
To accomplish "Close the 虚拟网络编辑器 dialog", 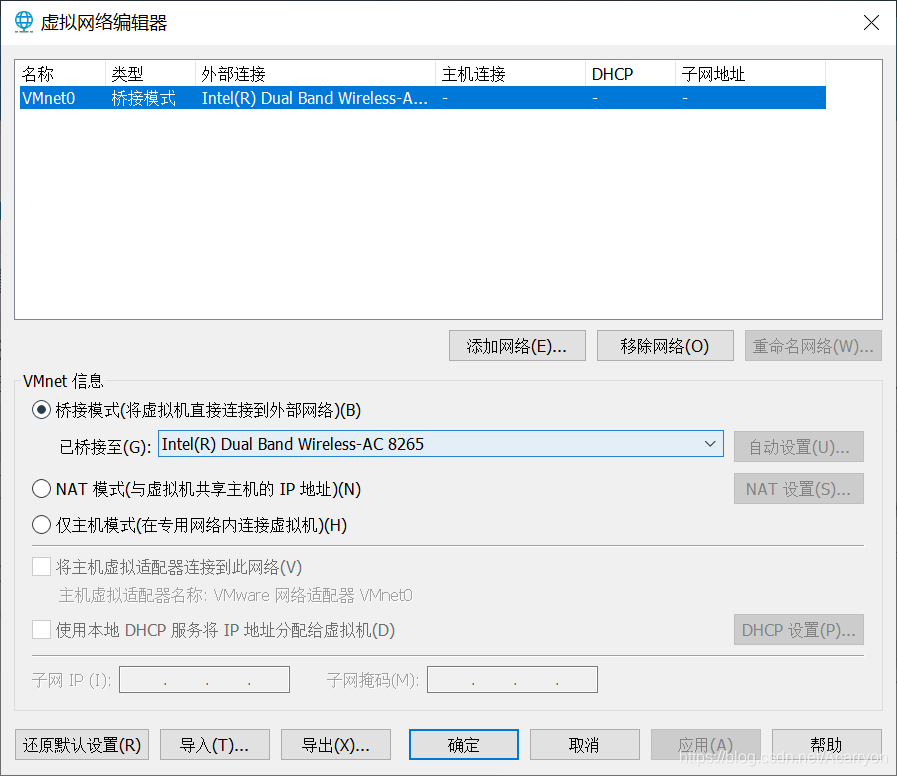I will point(871,22).
